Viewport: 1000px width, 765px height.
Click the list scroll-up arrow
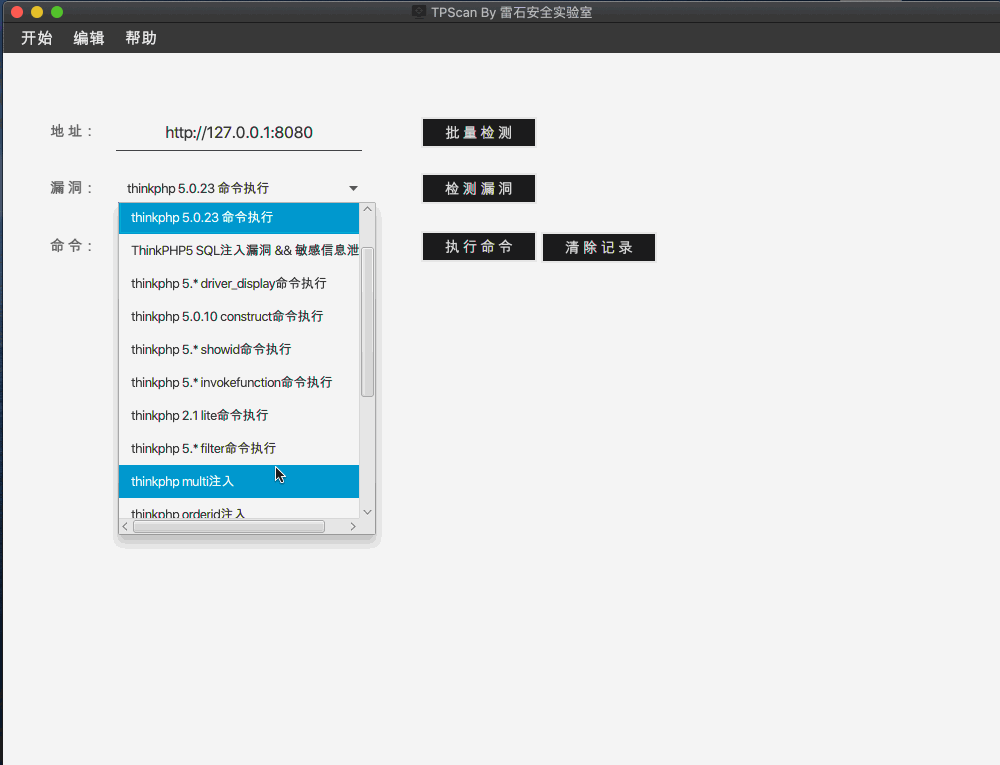367,209
